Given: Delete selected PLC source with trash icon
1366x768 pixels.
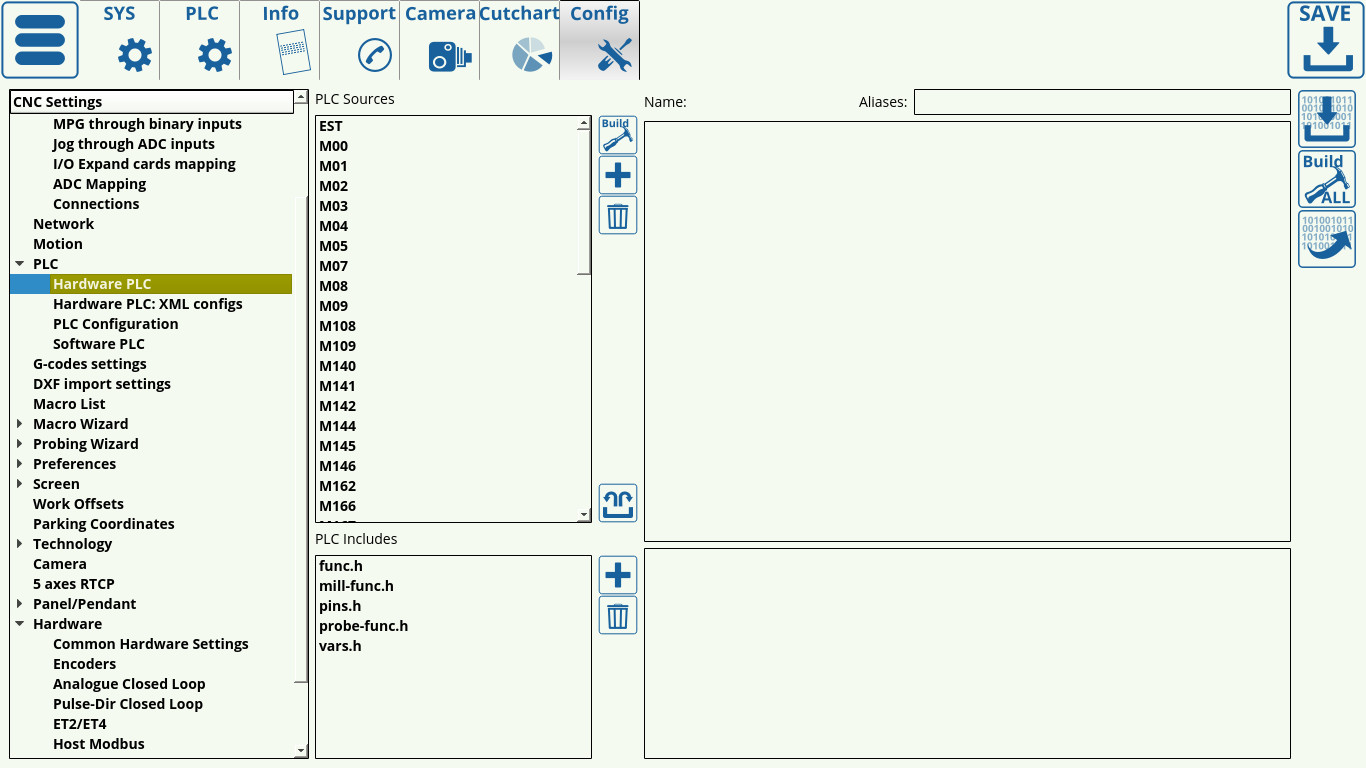Looking at the screenshot, I should point(617,215).
